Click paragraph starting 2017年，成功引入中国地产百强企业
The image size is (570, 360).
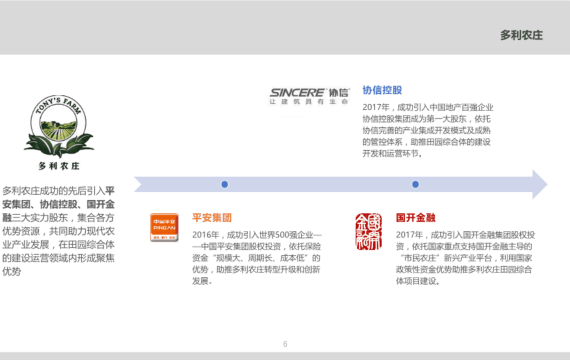[428, 130]
